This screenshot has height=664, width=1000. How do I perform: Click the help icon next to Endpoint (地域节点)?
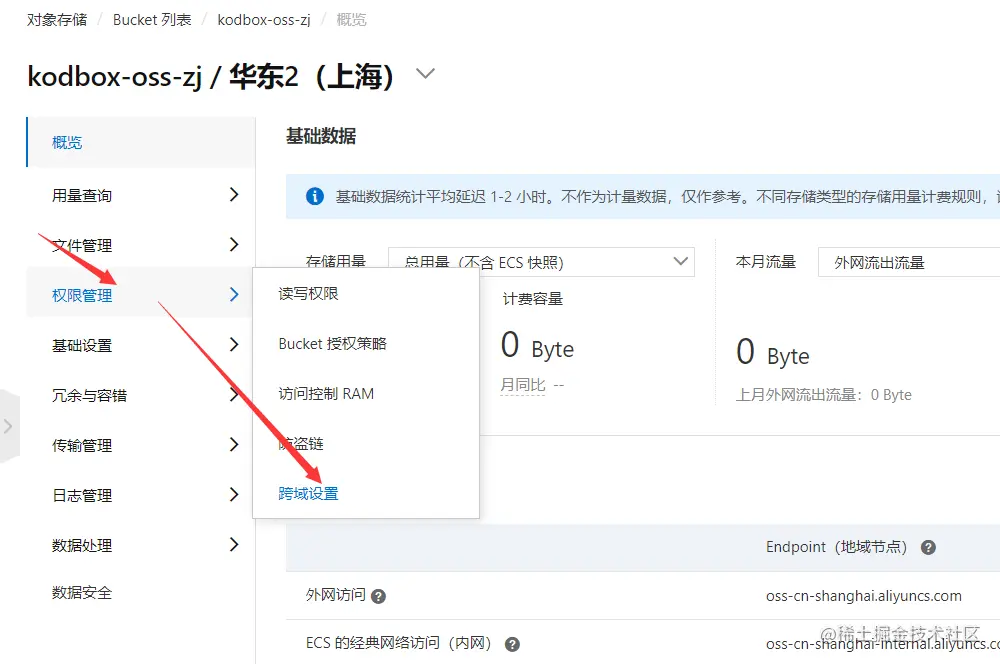pyautogui.click(x=929, y=547)
